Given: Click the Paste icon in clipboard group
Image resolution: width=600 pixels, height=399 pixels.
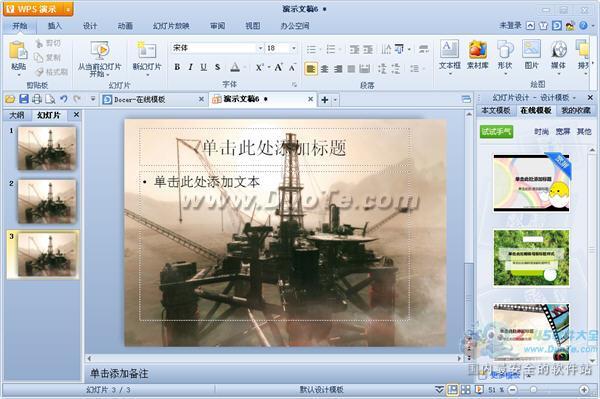Looking at the screenshot, I should tap(18, 51).
